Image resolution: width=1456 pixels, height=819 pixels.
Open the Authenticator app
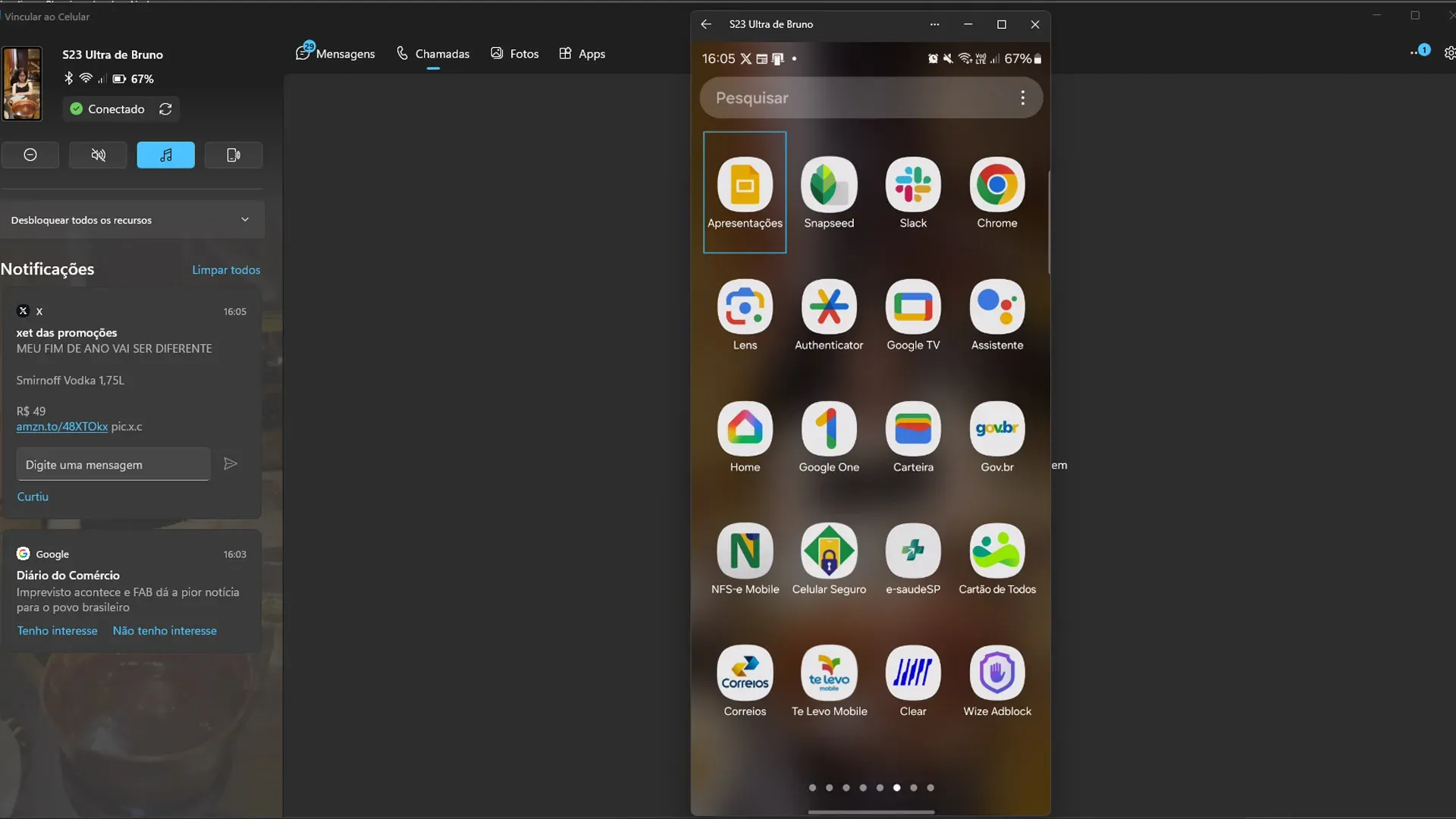[829, 307]
